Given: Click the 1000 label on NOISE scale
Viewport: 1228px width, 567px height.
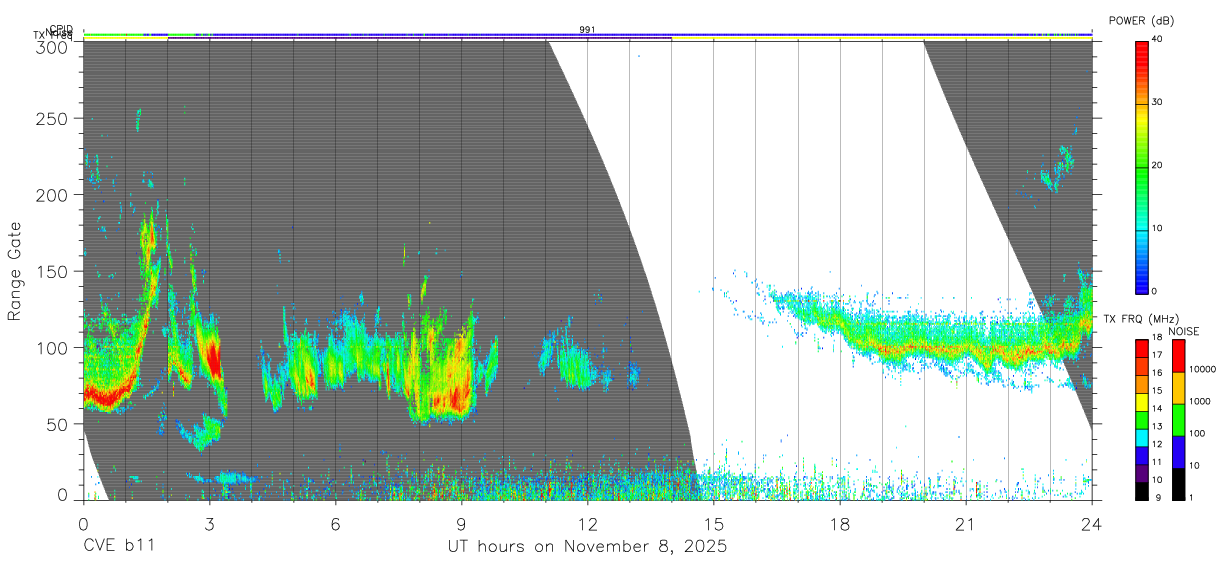Looking at the screenshot, I should point(1199,401).
